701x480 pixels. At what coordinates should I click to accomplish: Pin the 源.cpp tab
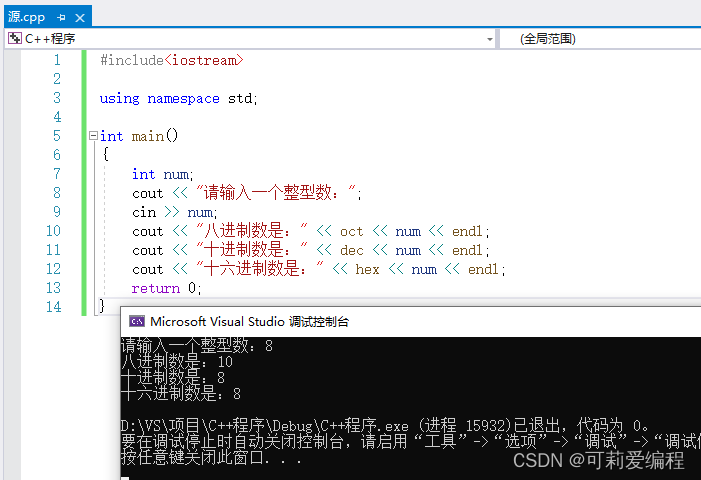pos(61,18)
